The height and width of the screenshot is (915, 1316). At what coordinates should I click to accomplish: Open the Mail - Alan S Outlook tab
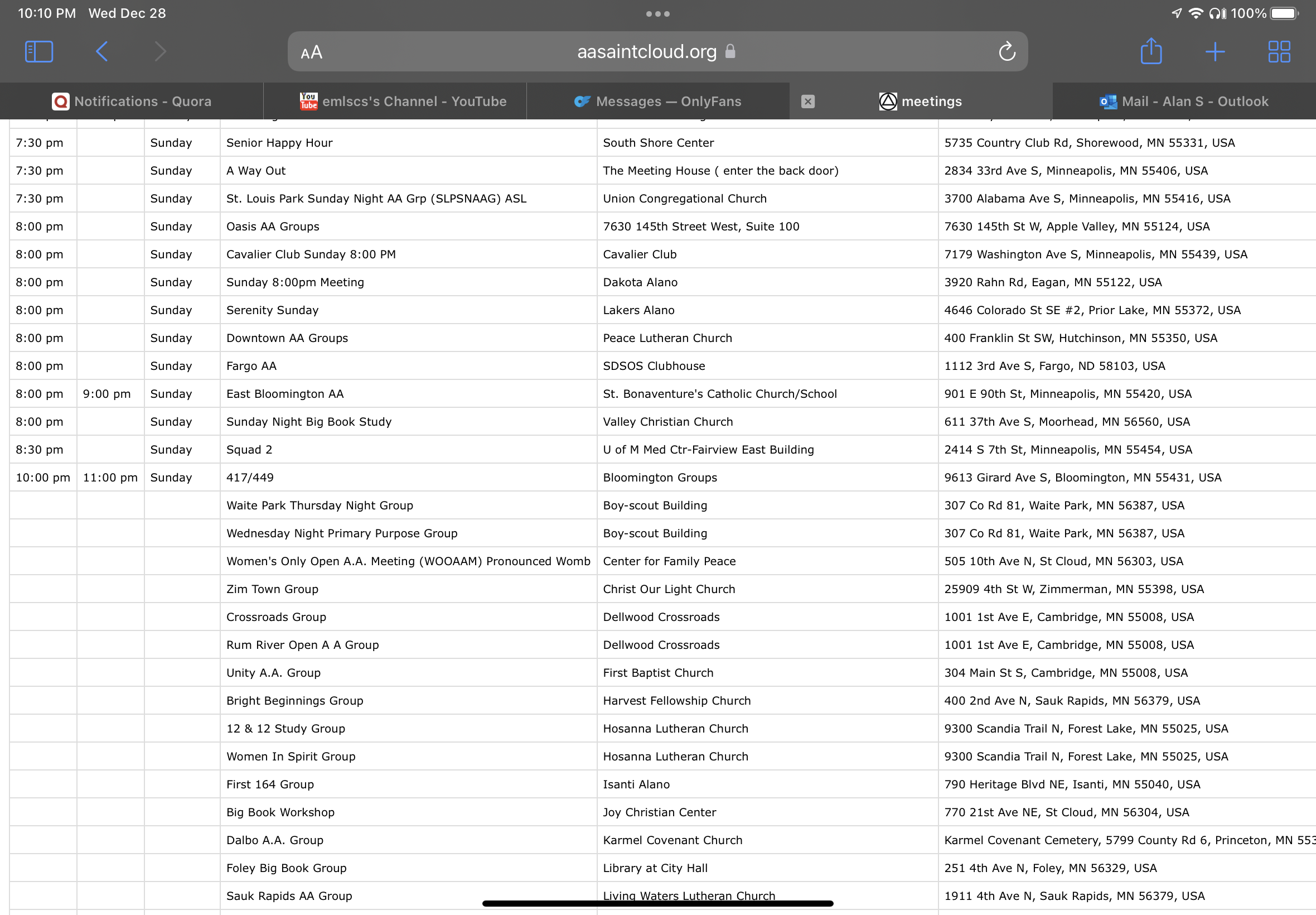click(1184, 102)
